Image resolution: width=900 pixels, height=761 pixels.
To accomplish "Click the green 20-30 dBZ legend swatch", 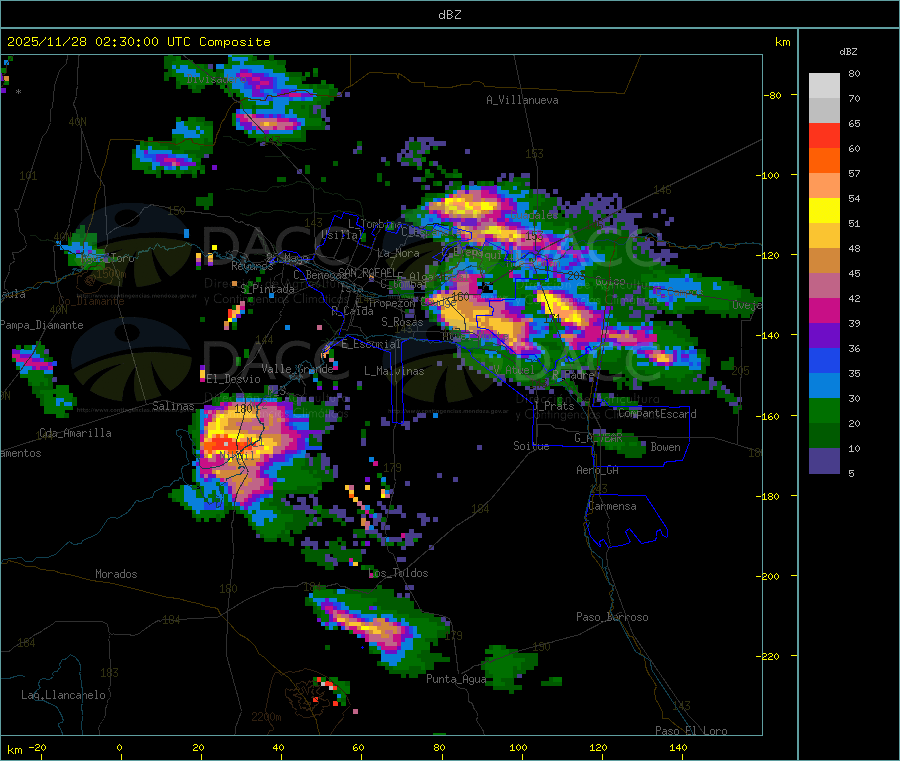I will [x=824, y=410].
